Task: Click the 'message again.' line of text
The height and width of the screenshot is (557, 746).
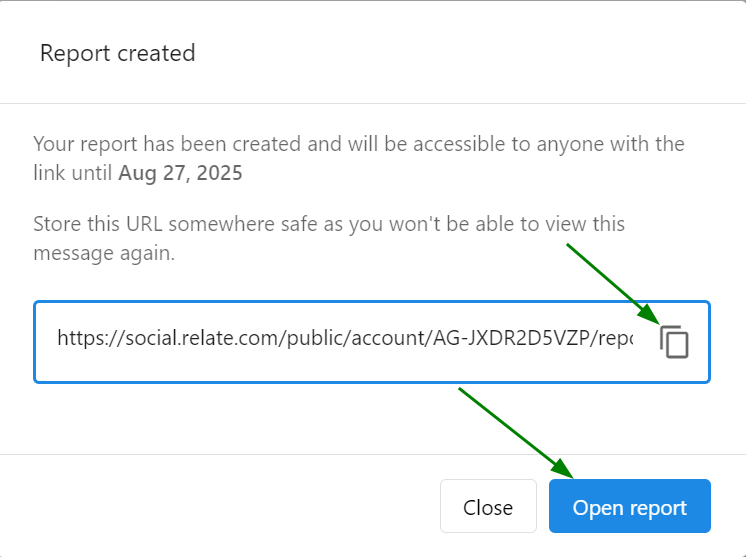Action: (x=104, y=254)
